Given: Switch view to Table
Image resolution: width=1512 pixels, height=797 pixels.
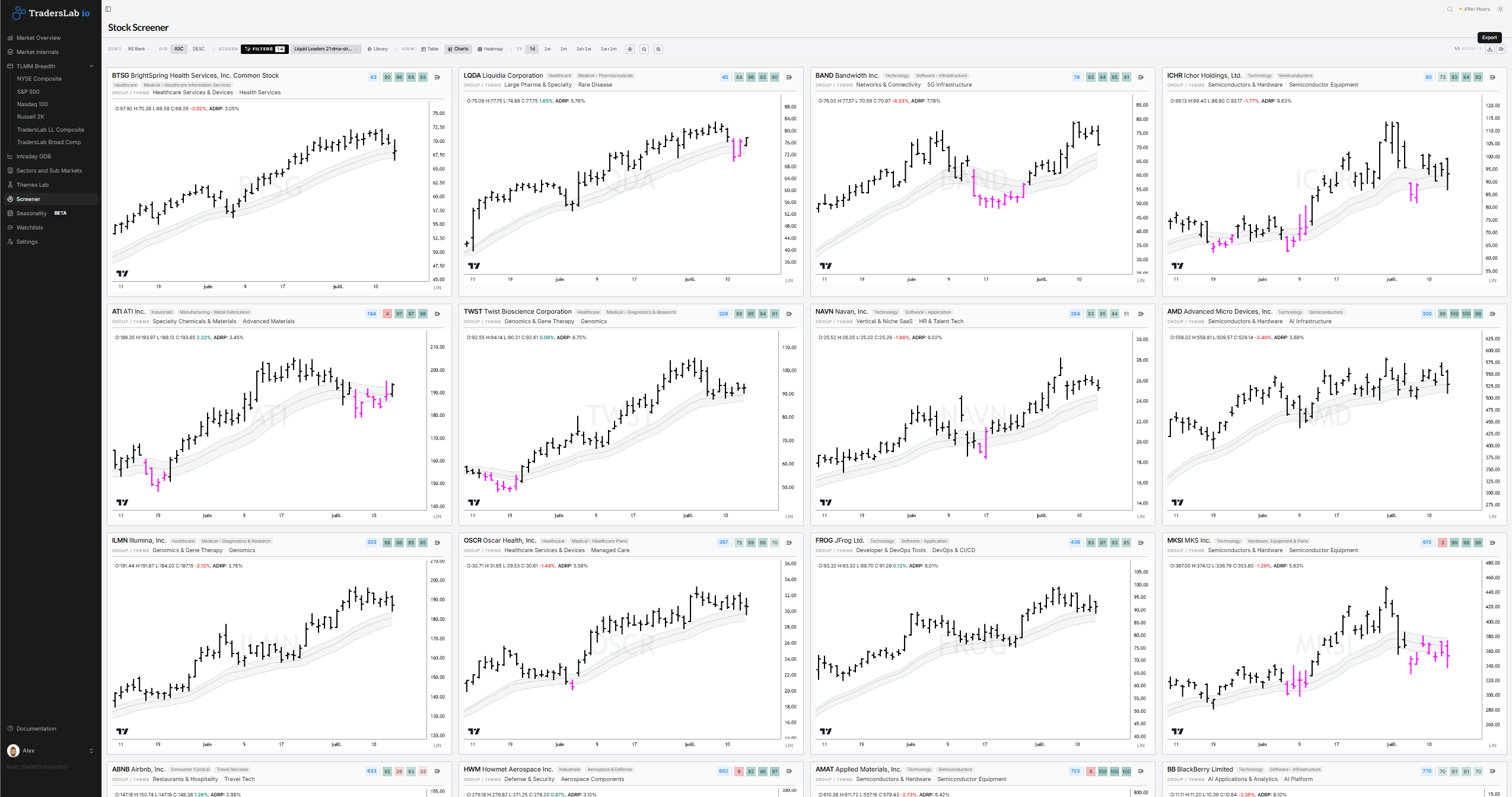Looking at the screenshot, I should point(430,49).
